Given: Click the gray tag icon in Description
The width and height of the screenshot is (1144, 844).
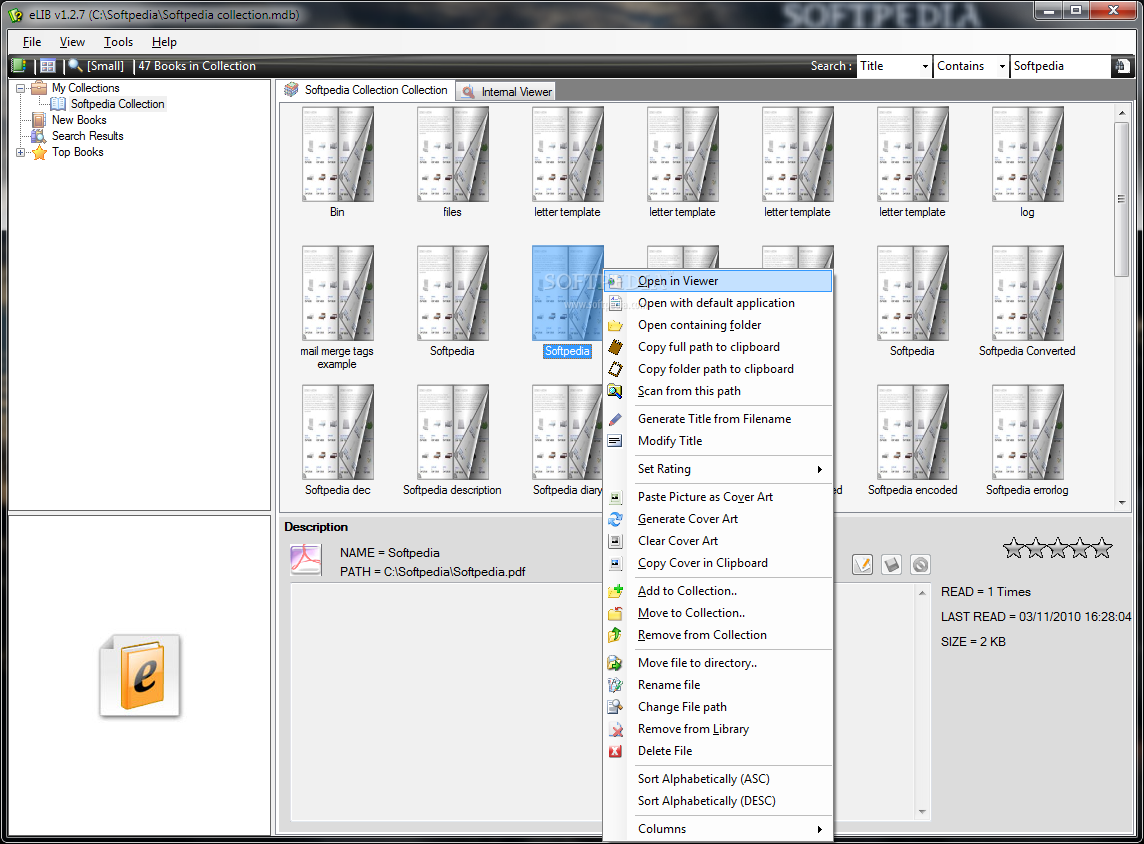Looking at the screenshot, I should pyautogui.click(x=892, y=564).
